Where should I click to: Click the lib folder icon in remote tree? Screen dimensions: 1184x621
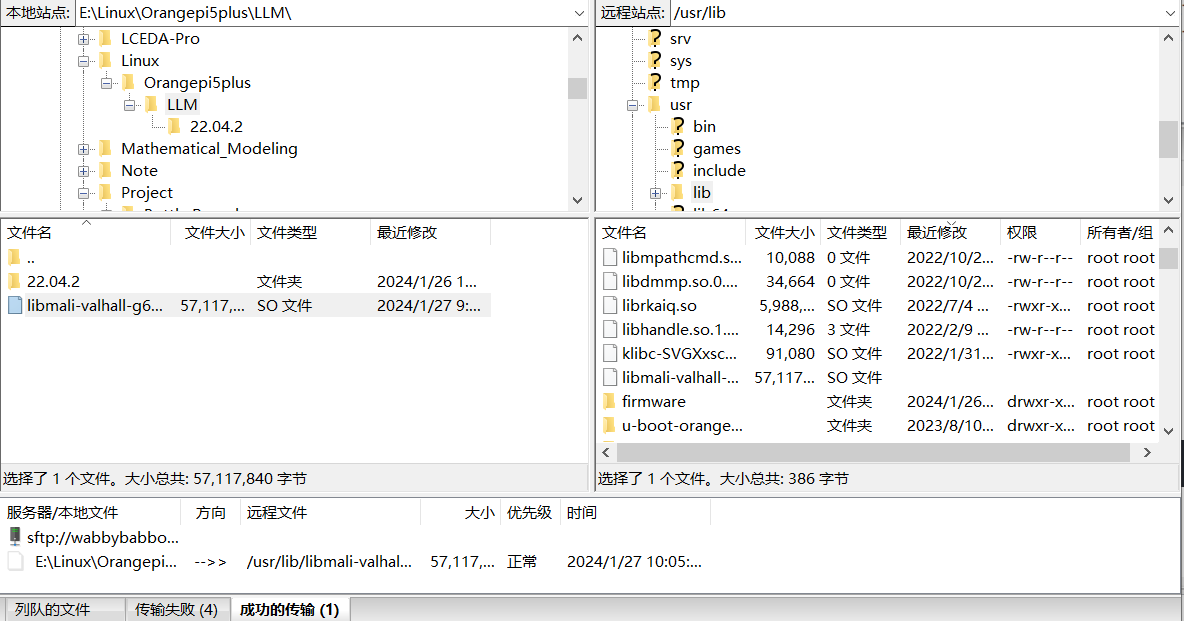(x=678, y=192)
